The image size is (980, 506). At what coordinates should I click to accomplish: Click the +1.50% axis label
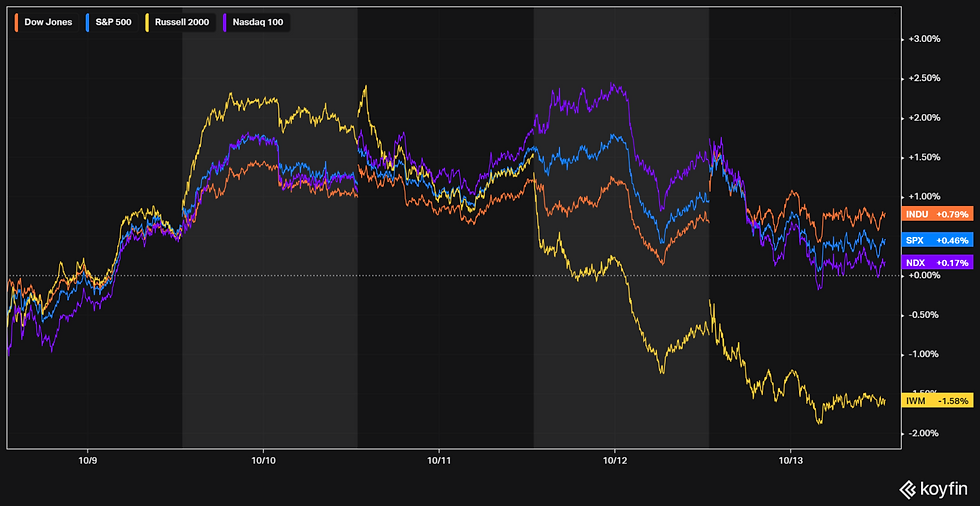pyautogui.click(x=924, y=157)
